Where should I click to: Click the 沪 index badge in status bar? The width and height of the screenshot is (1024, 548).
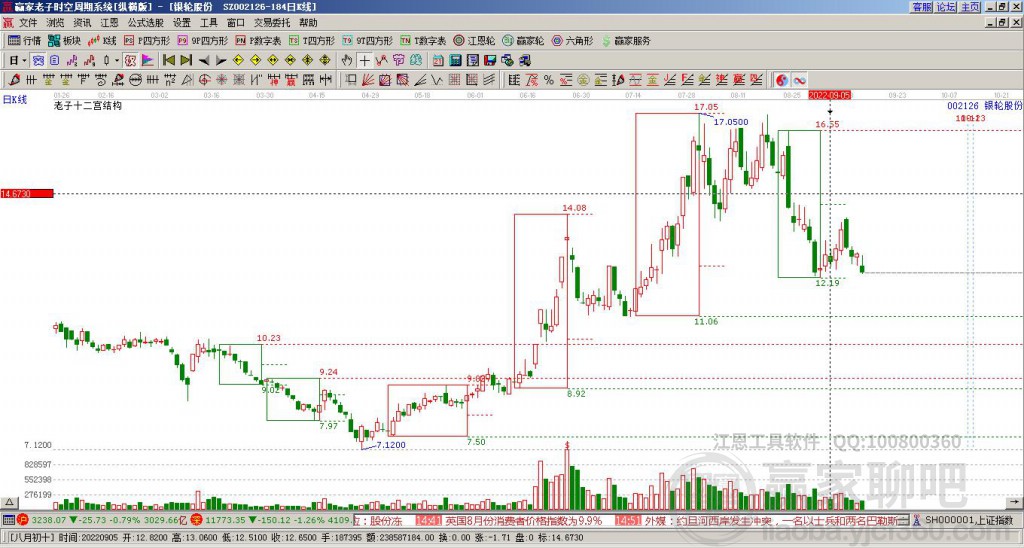22,520
